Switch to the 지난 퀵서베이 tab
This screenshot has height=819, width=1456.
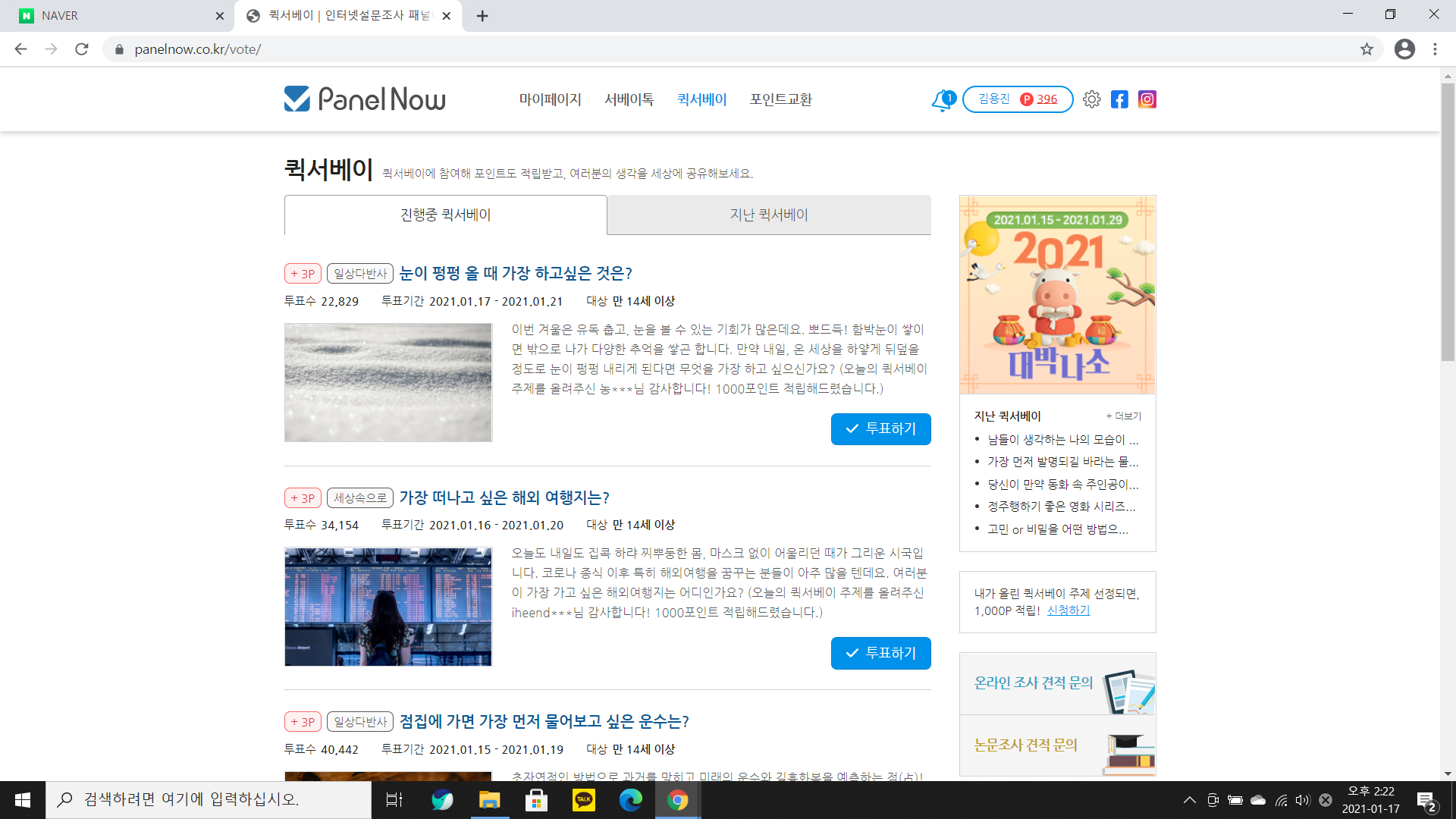(x=769, y=215)
